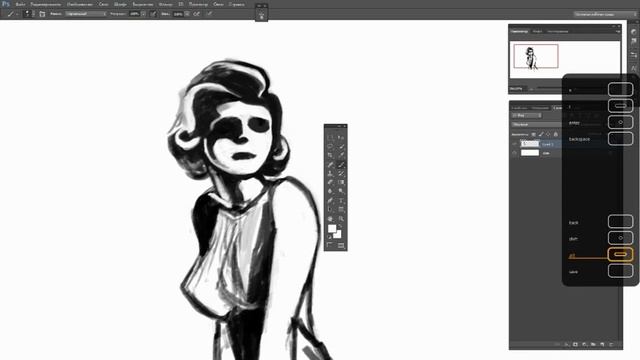Select the Pen tool

coord(330,200)
